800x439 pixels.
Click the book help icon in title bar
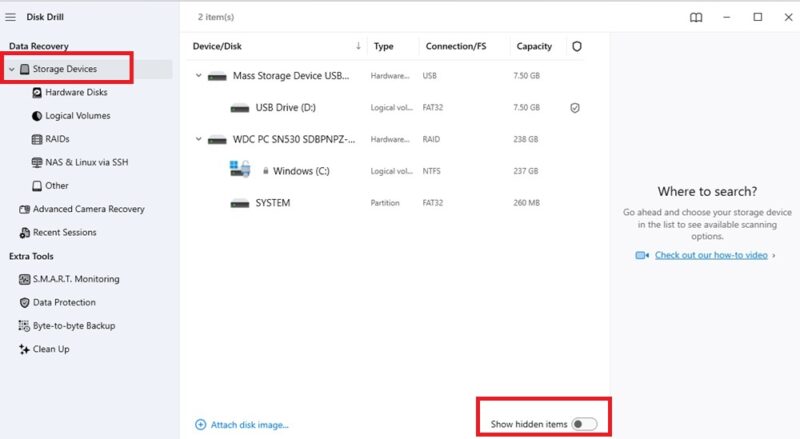coord(696,17)
